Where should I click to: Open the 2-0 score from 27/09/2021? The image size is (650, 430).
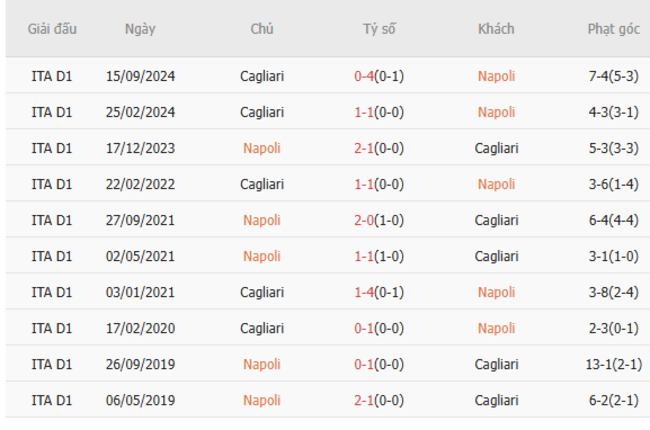click(x=364, y=220)
